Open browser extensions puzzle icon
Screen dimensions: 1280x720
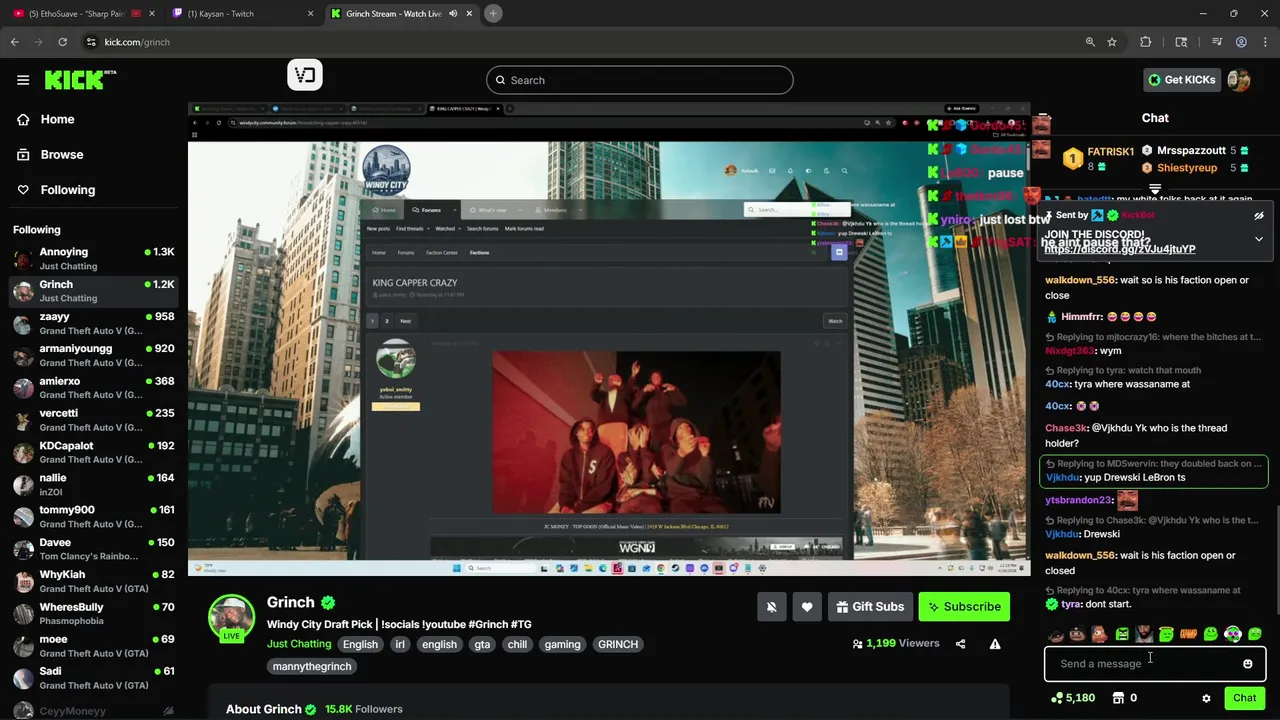pos(1146,42)
